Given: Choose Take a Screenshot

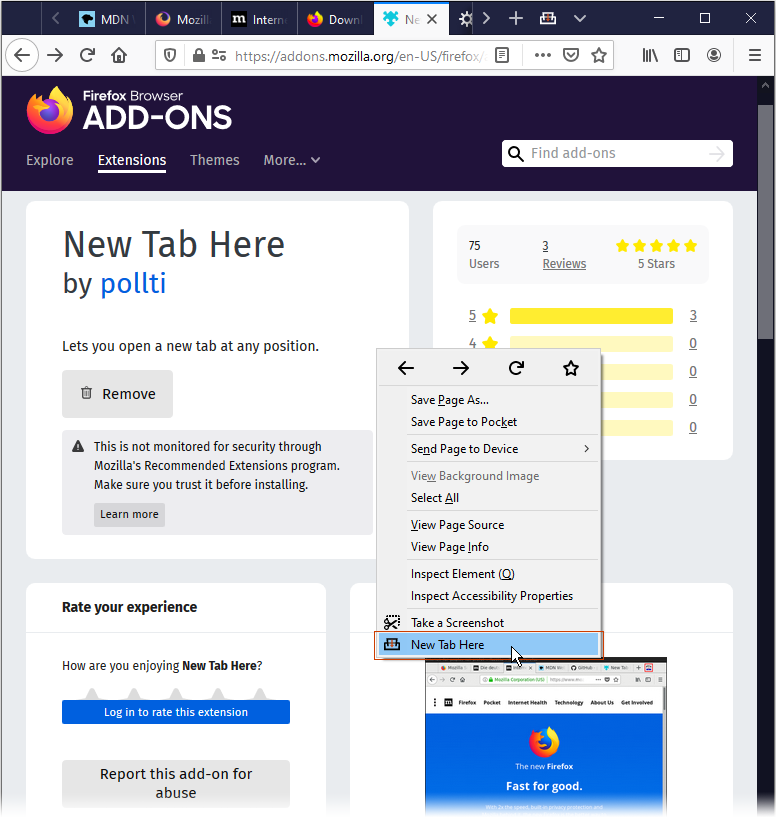Looking at the screenshot, I should pos(488,623).
